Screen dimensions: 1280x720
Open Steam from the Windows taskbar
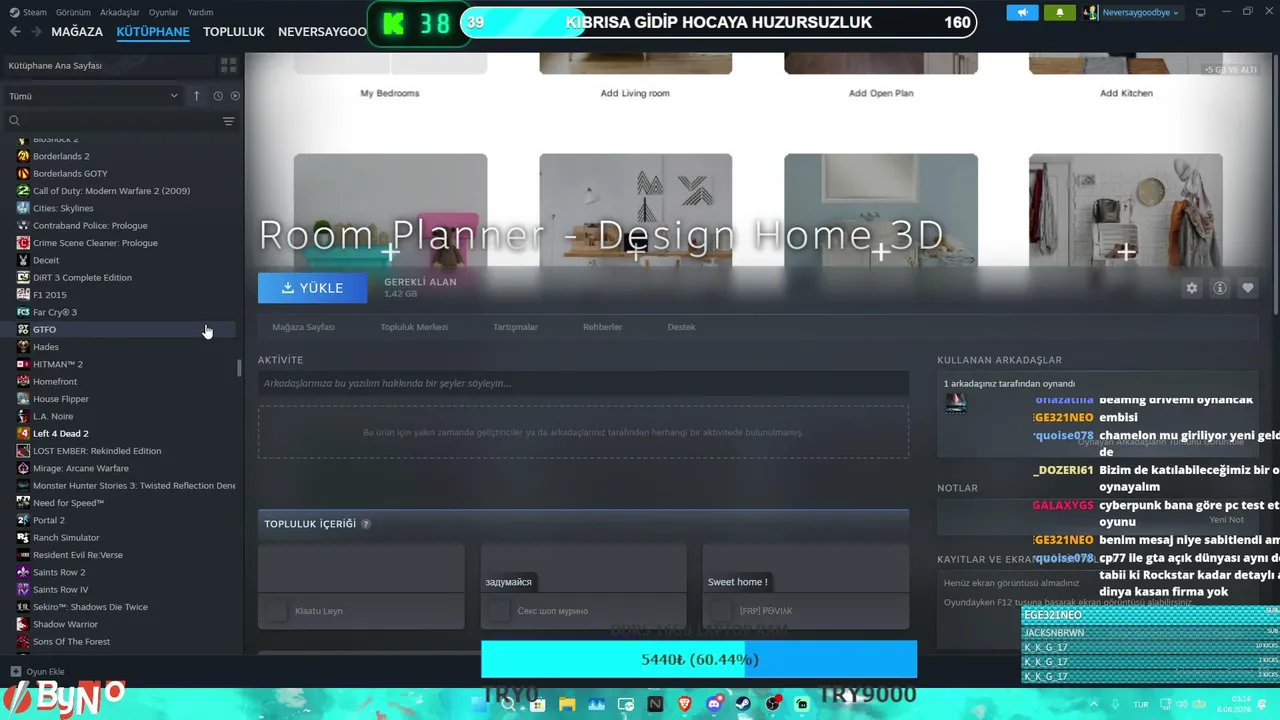pyautogui.click(x=744, y=704)
